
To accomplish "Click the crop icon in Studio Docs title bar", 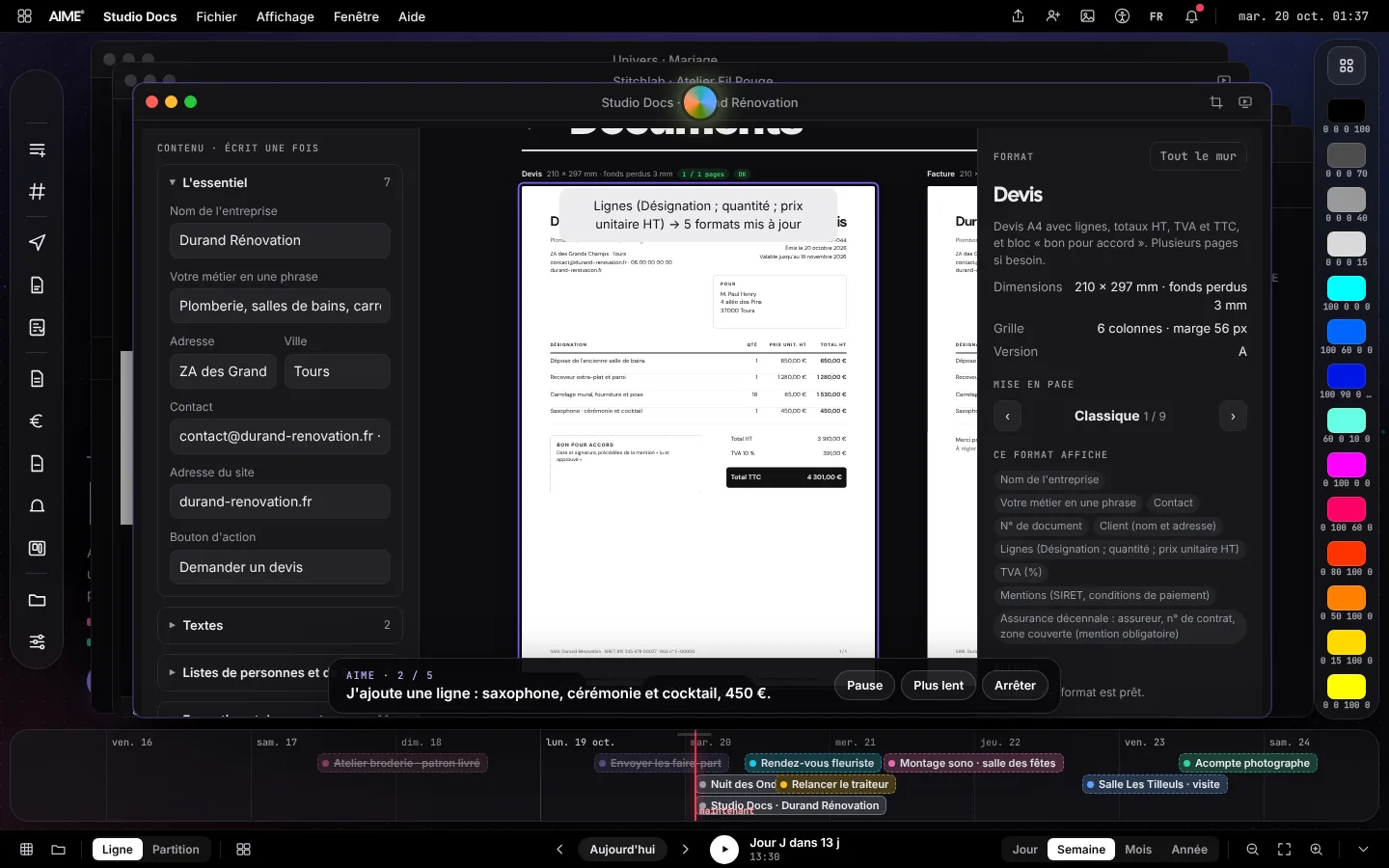I will (x=1216, y=102).
